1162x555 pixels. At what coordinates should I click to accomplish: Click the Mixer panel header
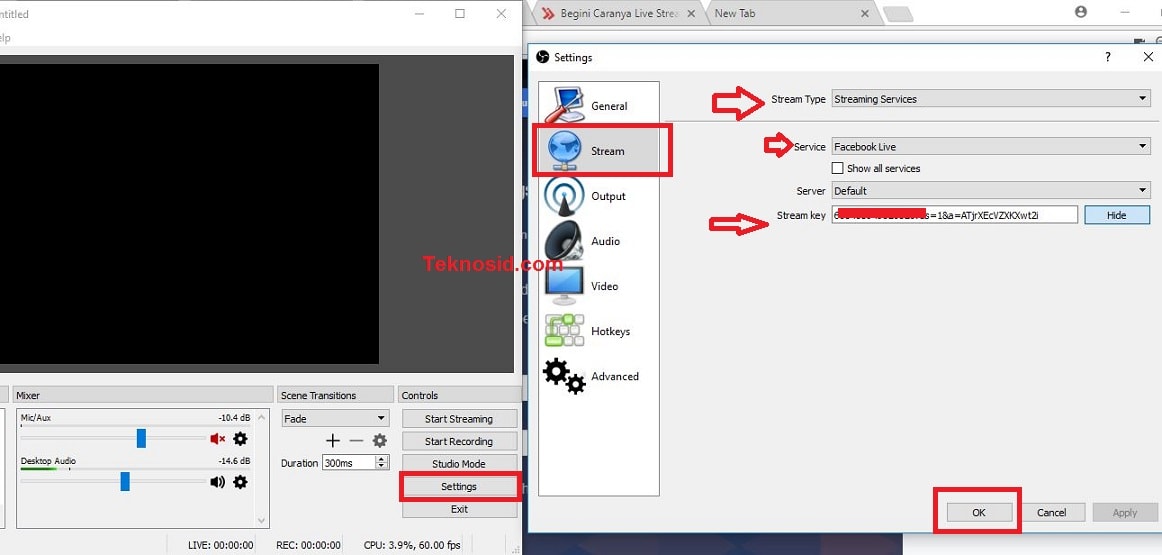141,395
